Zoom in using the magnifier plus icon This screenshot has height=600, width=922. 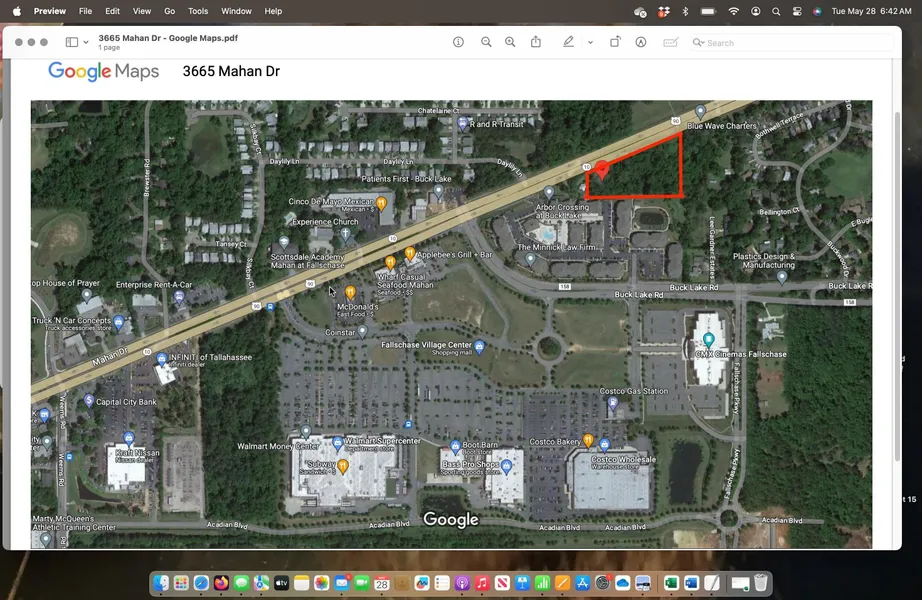pyautogui.click(x=510, y=42)
